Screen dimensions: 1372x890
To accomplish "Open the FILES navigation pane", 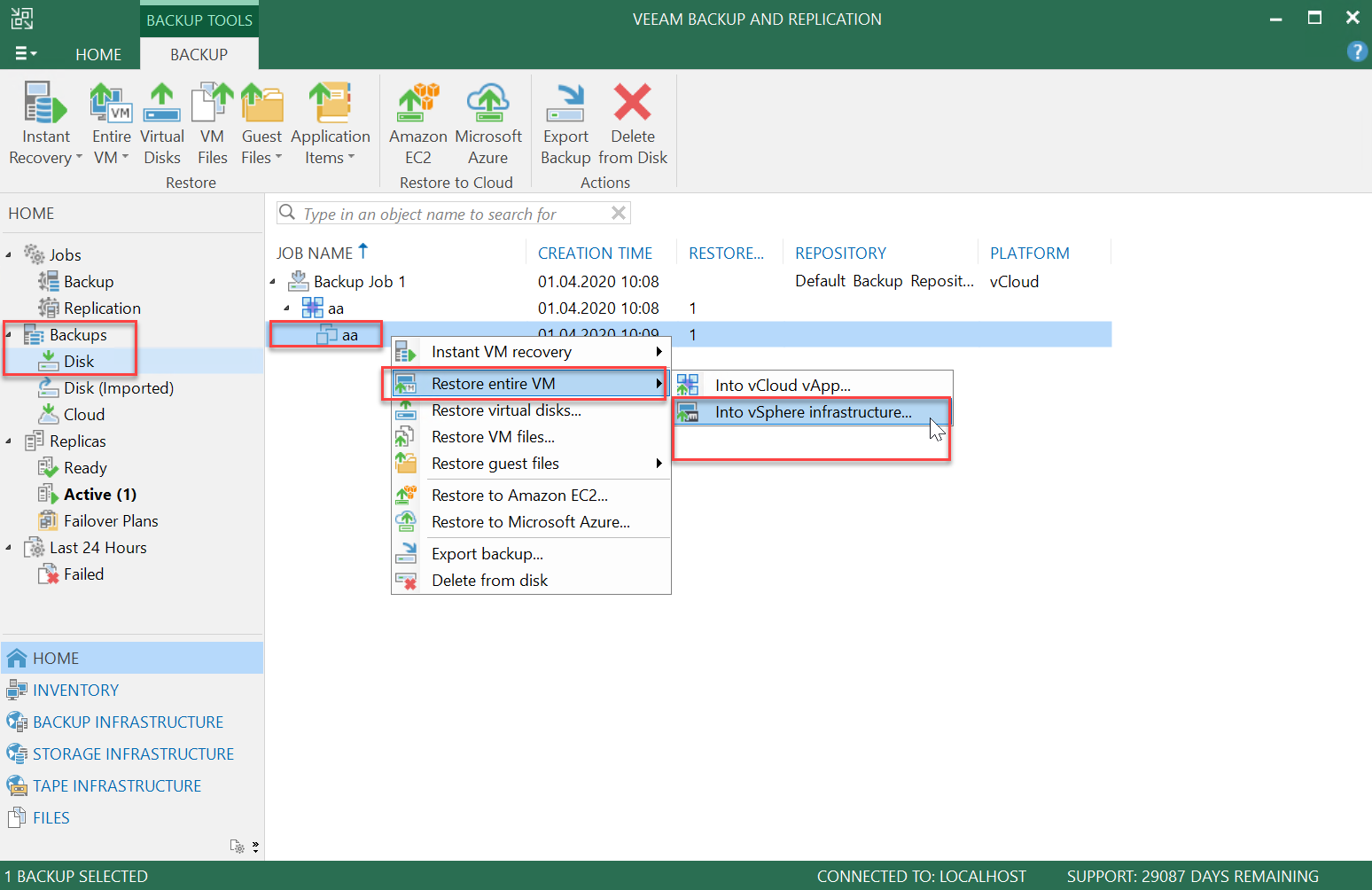I will point(132,818).
